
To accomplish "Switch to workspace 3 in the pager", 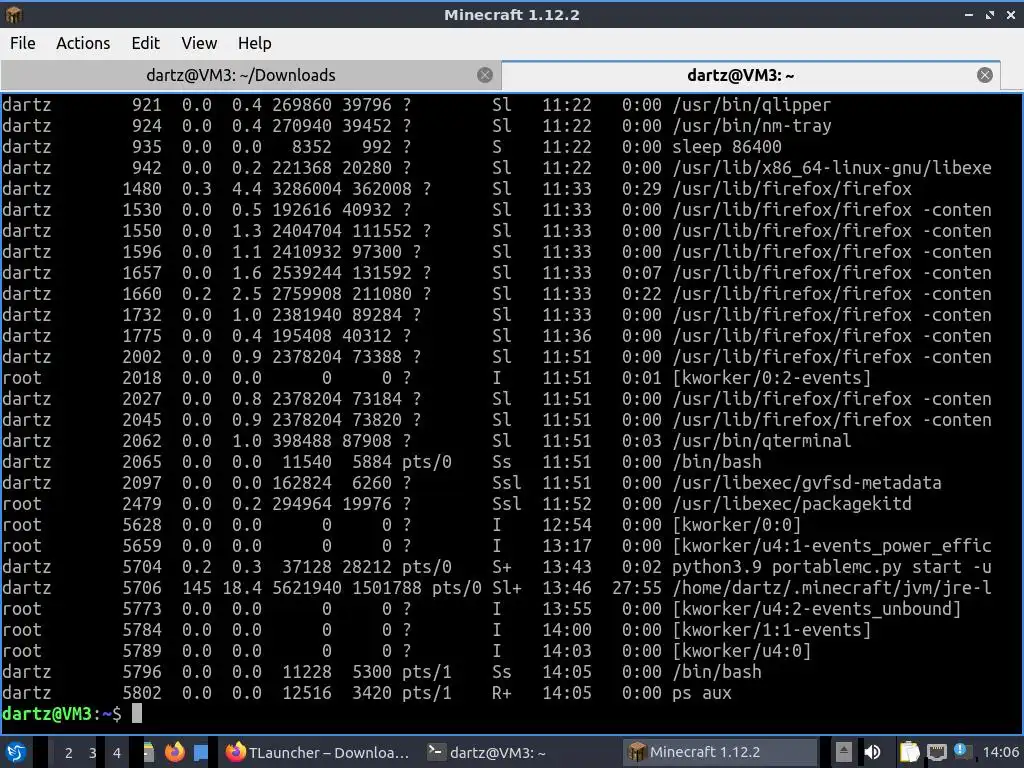I will coord(92,752).
